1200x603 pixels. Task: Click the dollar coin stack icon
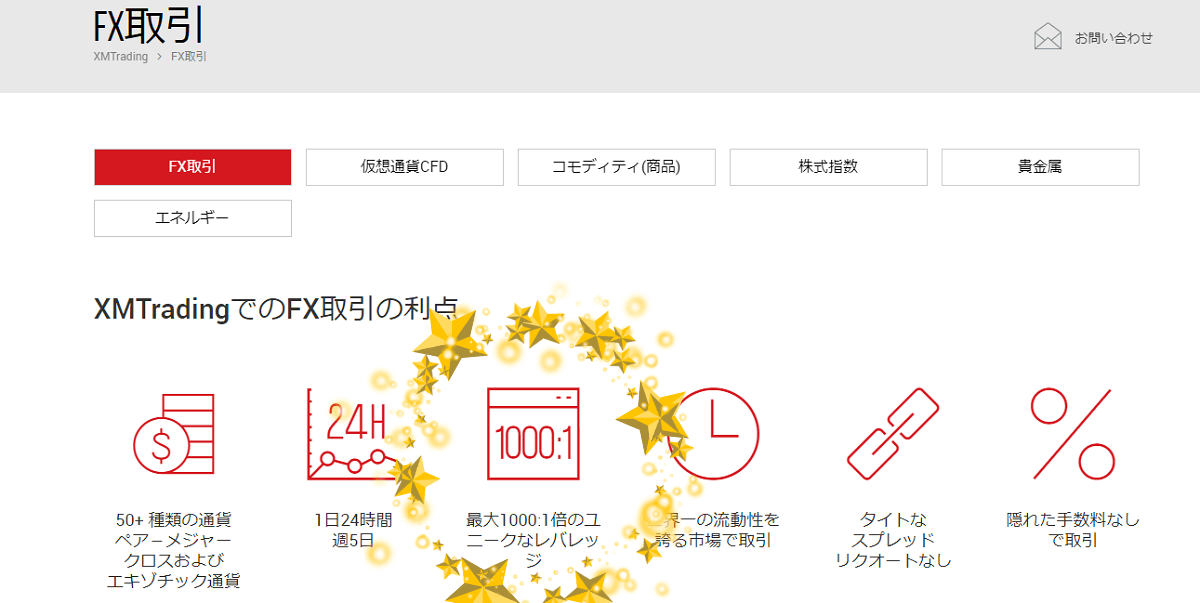click(173, 434)
